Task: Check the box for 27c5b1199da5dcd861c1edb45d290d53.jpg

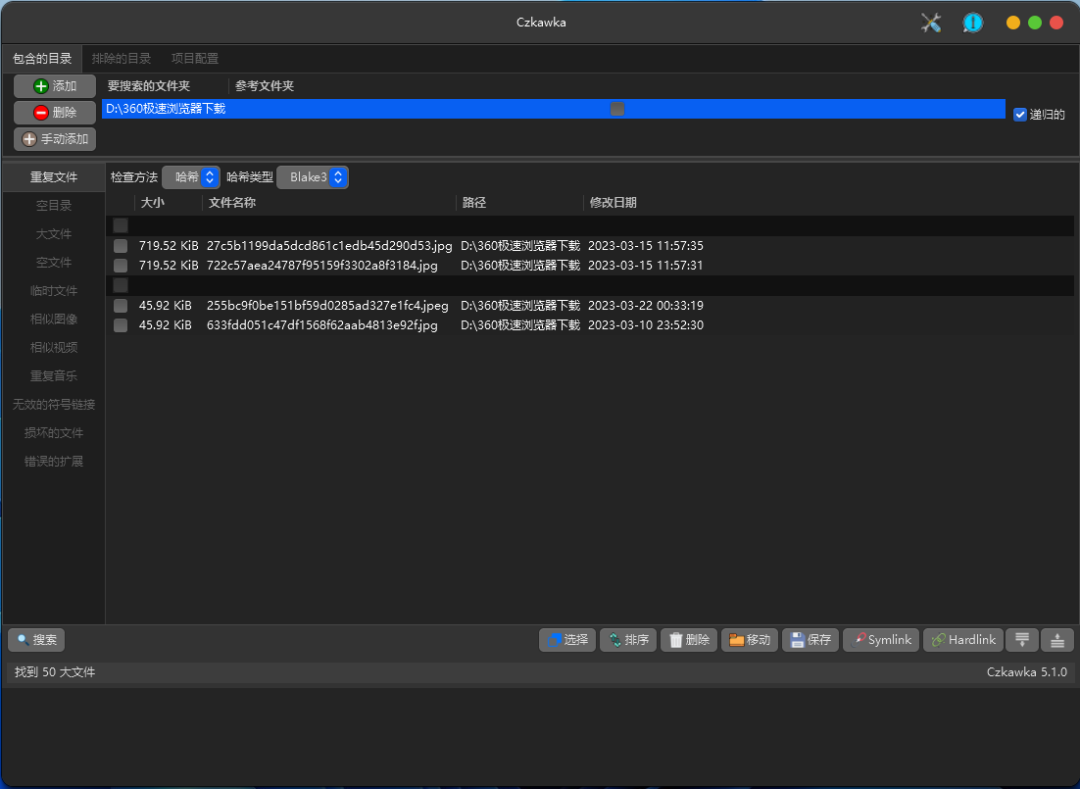Action: (x=120, y=245)
